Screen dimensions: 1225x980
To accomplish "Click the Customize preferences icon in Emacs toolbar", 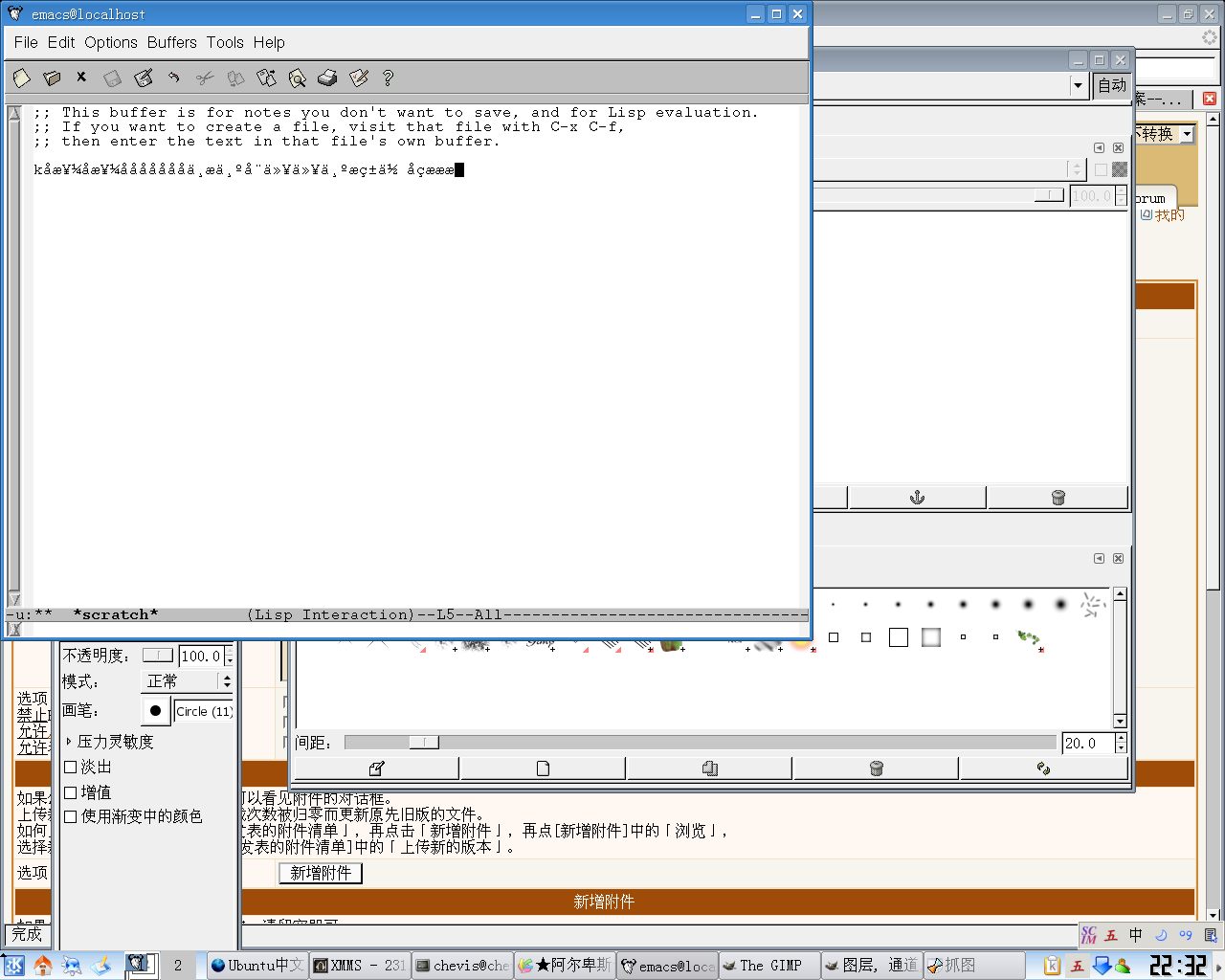I will [359, 78].
